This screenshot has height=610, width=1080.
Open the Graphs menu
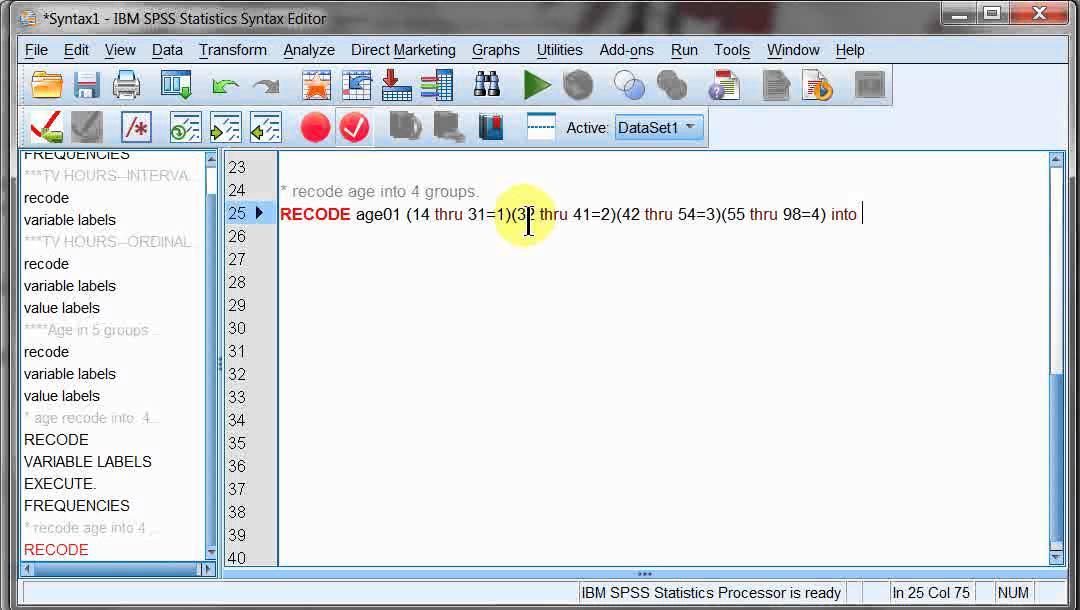click(496, 50)
